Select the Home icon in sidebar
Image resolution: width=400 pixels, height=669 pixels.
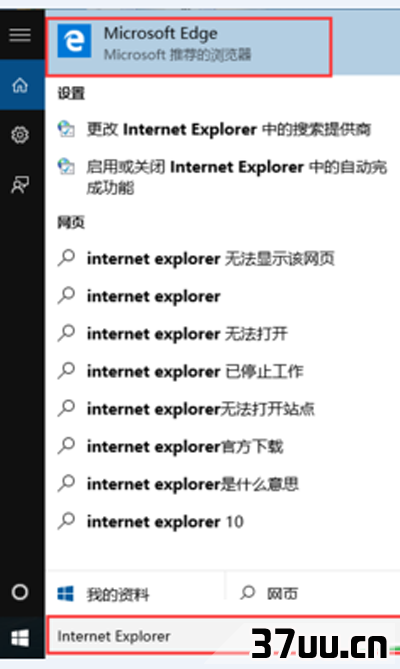[x=20, y=85]
